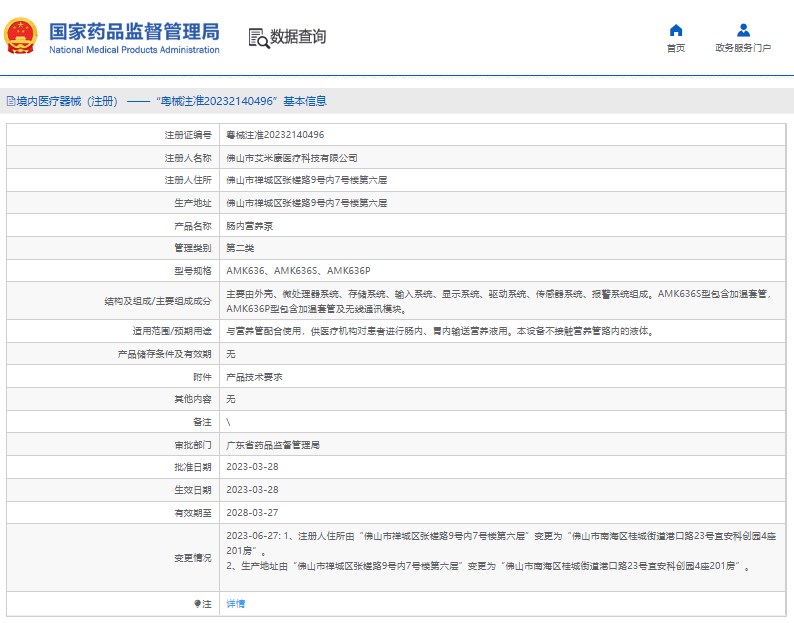The height and width of the screenshot is (623, 794).
Task: Open the government service portal icon
Action: (743, 30)
